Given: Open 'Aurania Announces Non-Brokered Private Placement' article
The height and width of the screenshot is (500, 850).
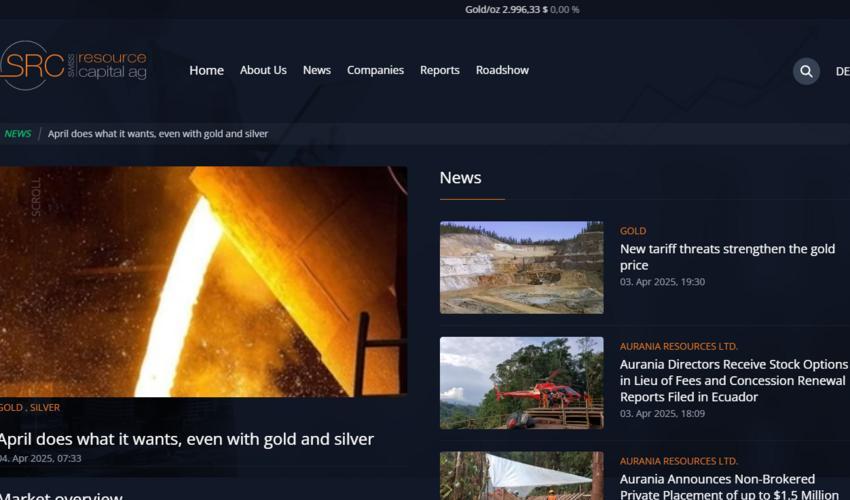Looking at the screenshot, I should pos(729,486).
